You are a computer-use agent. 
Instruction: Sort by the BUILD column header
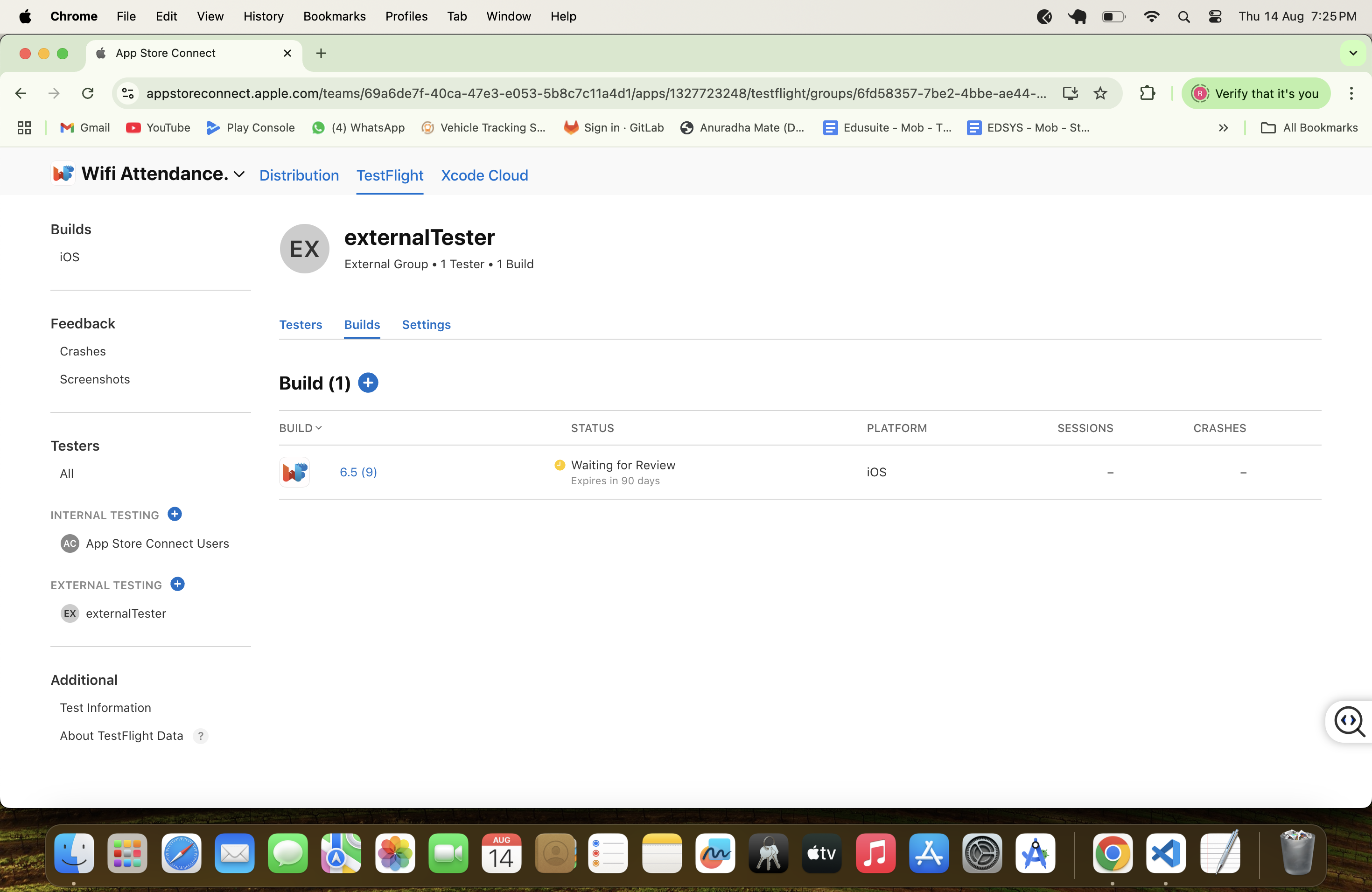point(301,428)
